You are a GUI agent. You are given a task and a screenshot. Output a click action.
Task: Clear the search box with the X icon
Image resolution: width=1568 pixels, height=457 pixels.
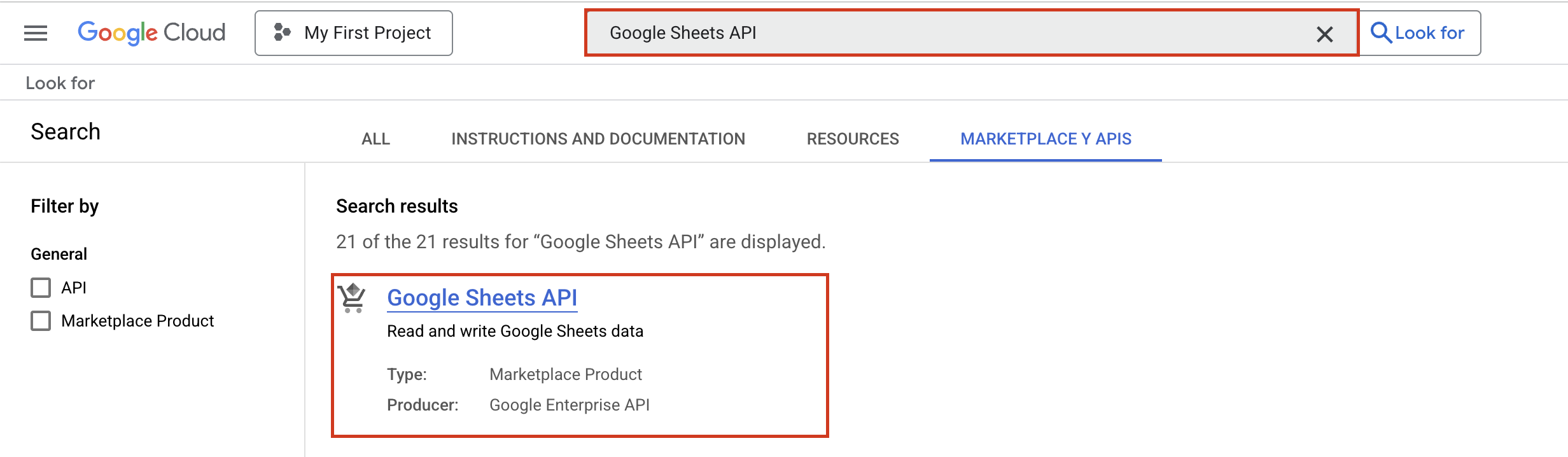1324,34
